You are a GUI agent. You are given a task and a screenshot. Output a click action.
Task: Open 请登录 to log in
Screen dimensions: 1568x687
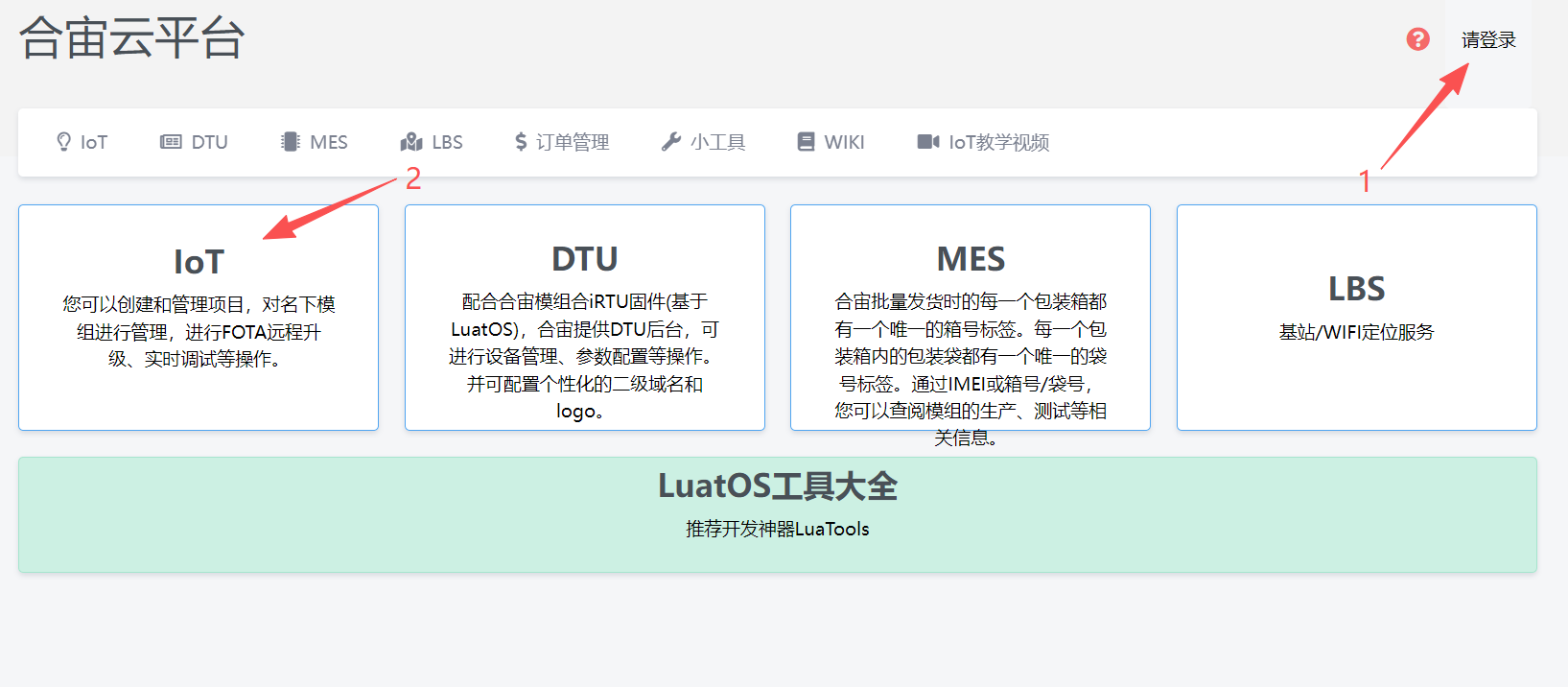tap(1487, 40)
